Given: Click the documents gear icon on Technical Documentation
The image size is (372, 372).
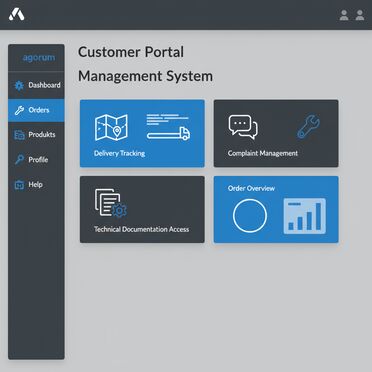Looking at the screenshot, I should [111, 203].
